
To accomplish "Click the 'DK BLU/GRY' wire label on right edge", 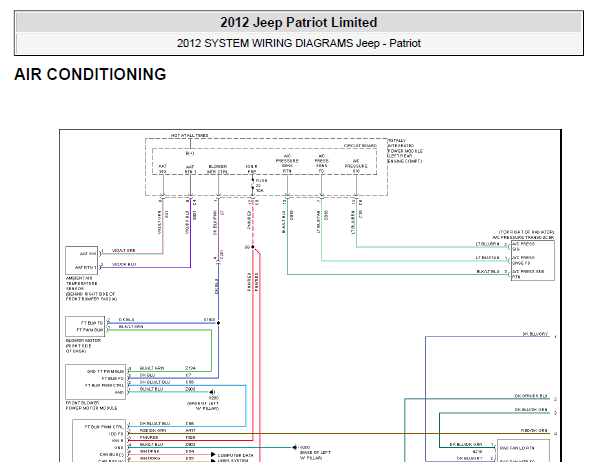I will point(535,334).
